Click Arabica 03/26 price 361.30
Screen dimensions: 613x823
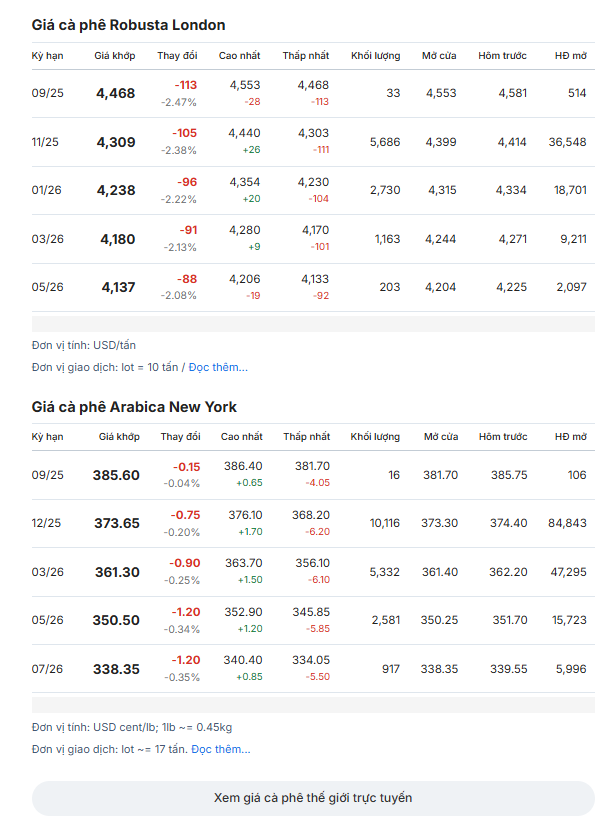[117, 572]
